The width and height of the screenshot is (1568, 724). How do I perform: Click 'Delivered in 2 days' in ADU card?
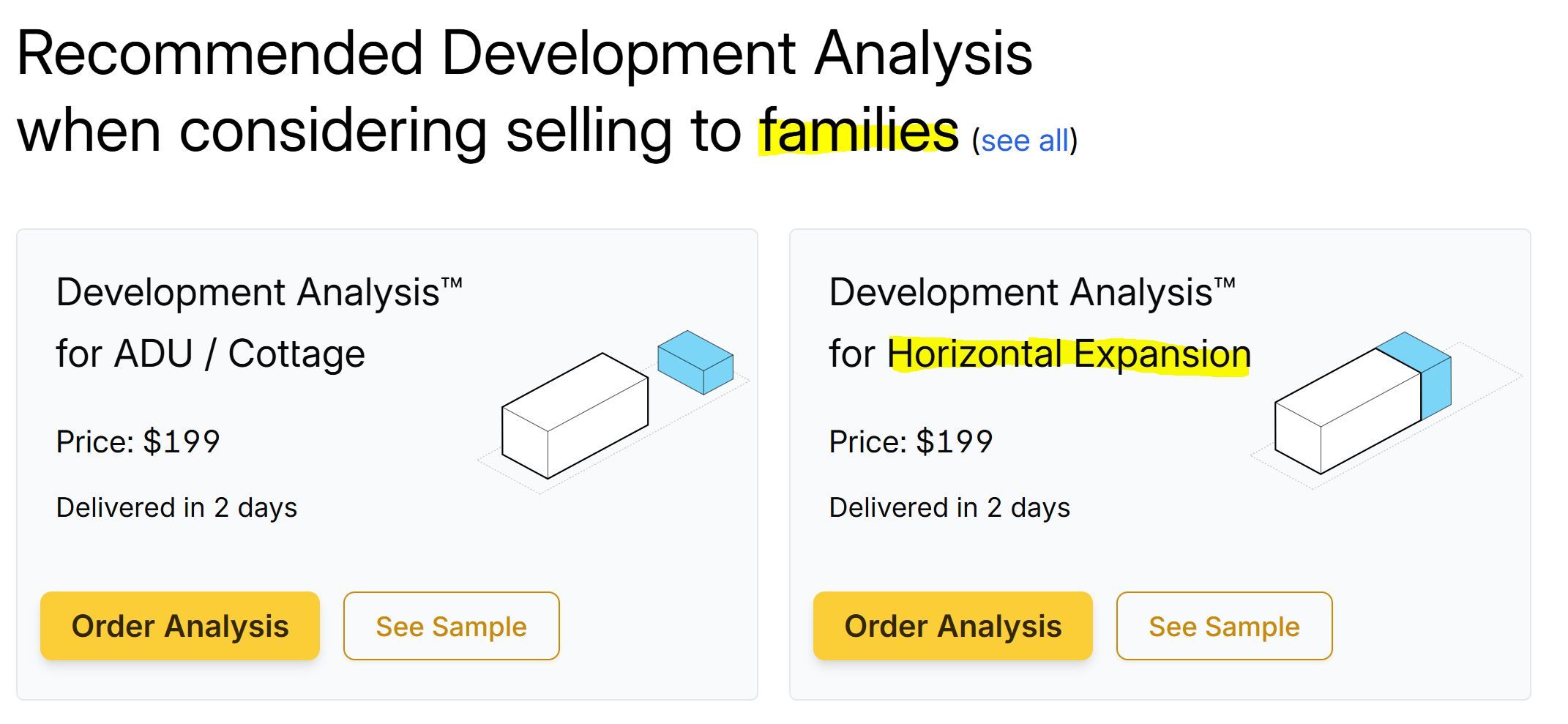pos(176,507)
